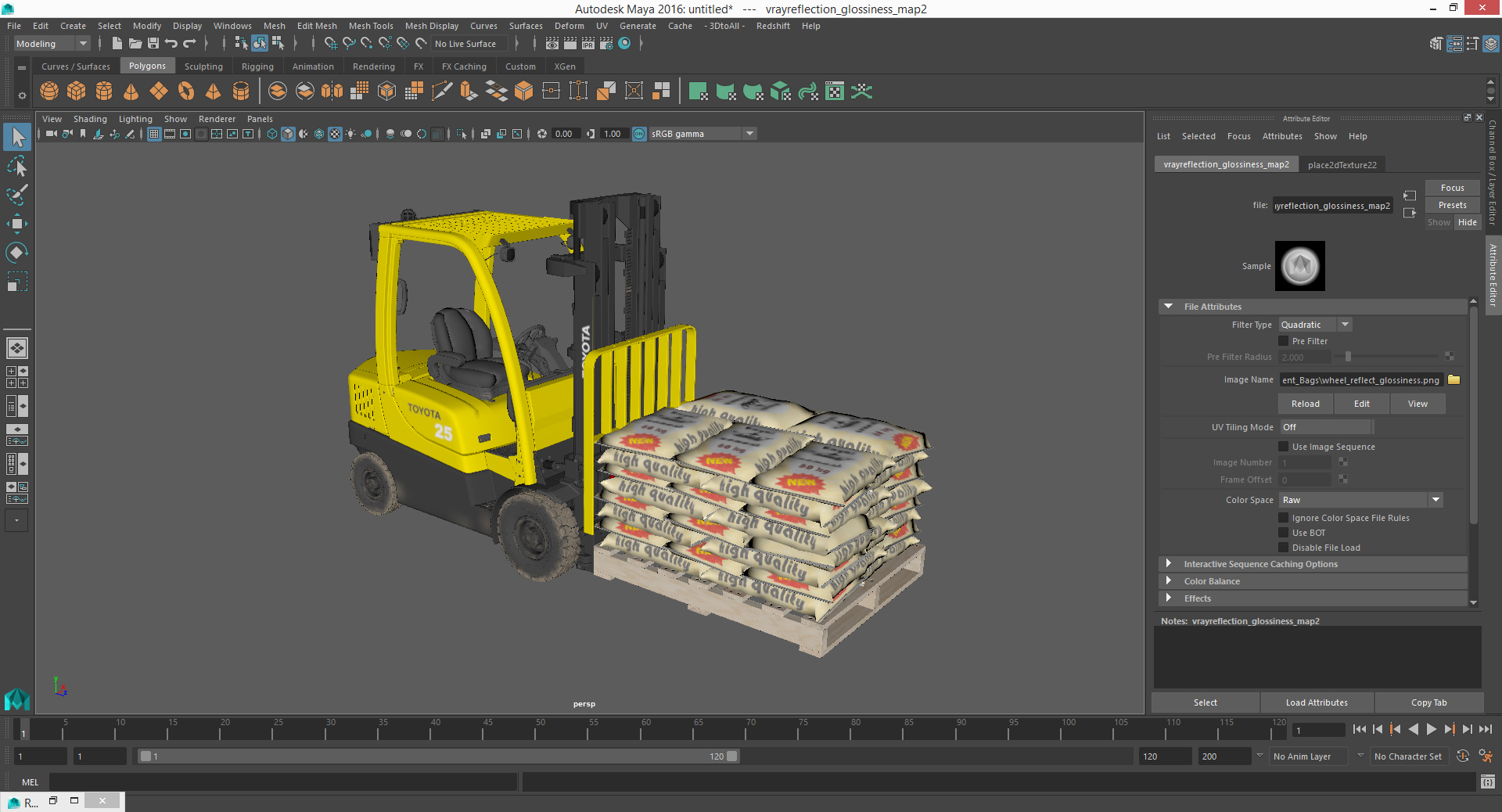
Task: Open the Modeling menu set dropdown
Action: pyautogui.click(x=52, y=44)
